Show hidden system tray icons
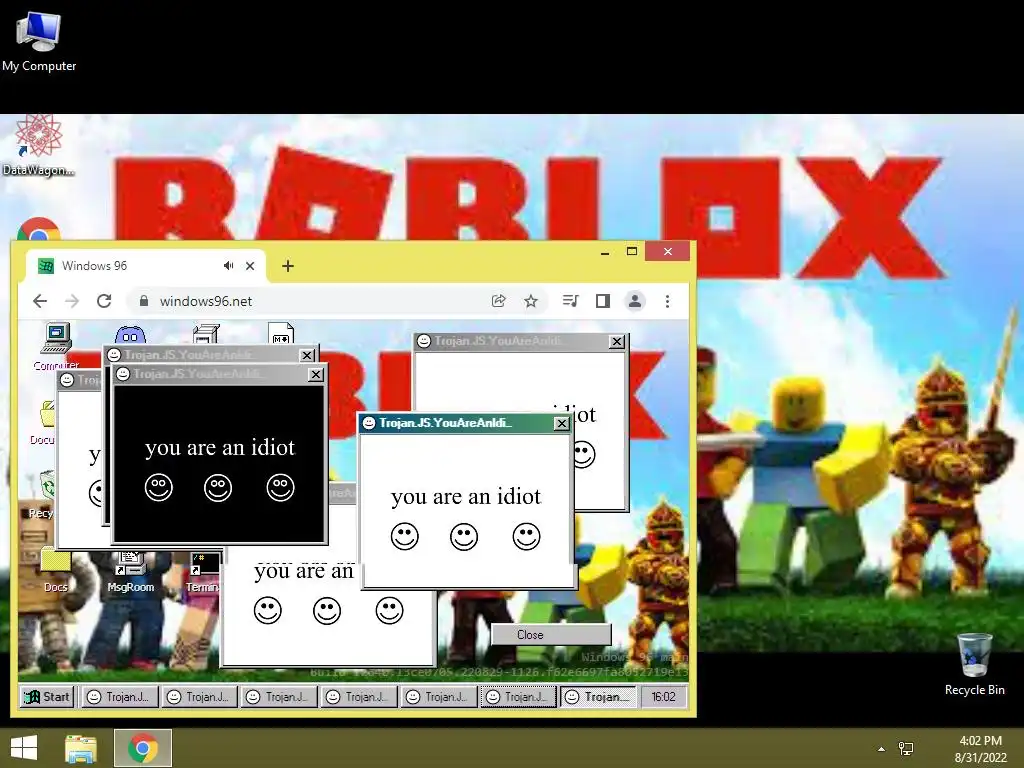The image size is (1024, 768). [882, 749]
